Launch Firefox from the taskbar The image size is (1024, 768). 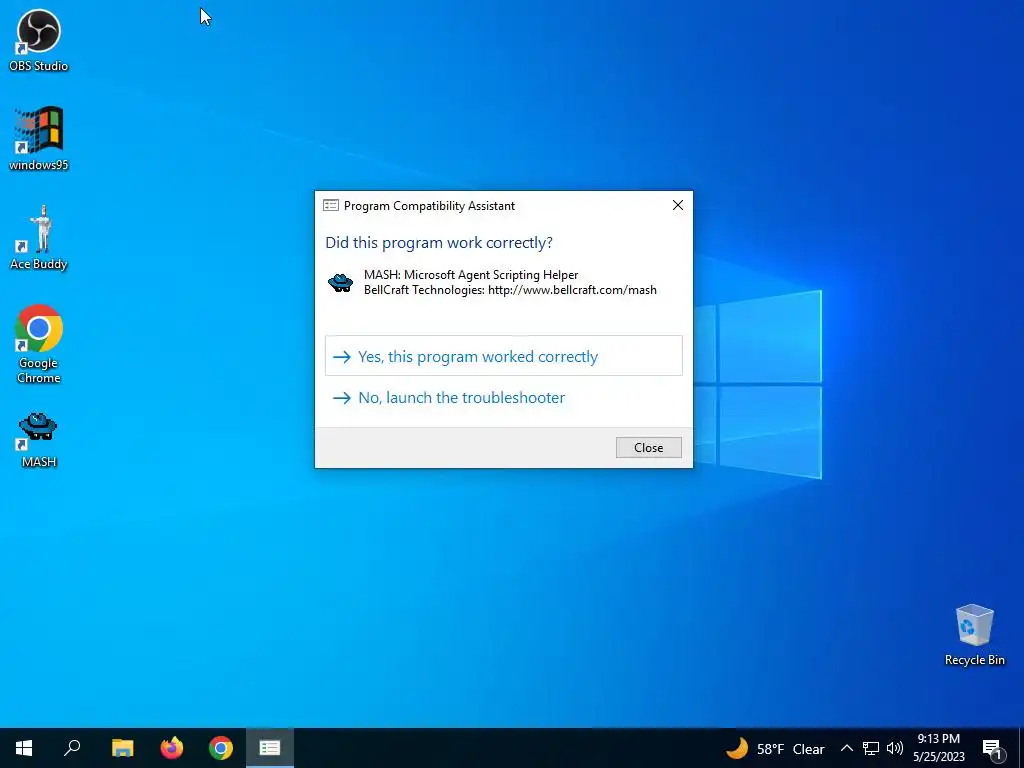(x=172, y=748)
